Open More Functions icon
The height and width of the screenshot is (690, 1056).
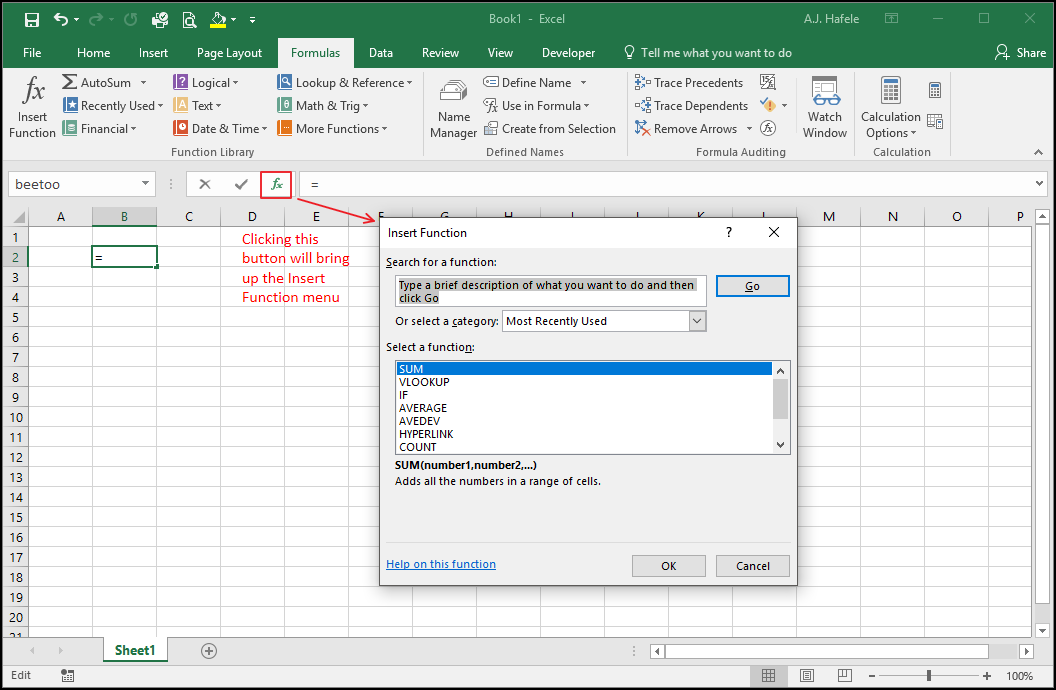284,128
